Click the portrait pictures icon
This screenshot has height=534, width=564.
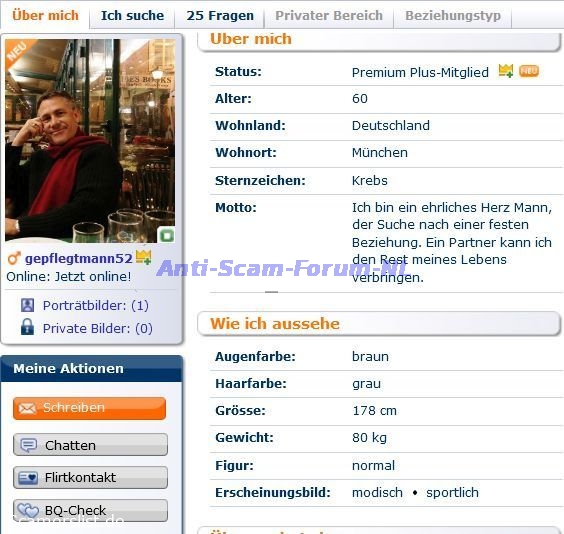coord(28,305)
